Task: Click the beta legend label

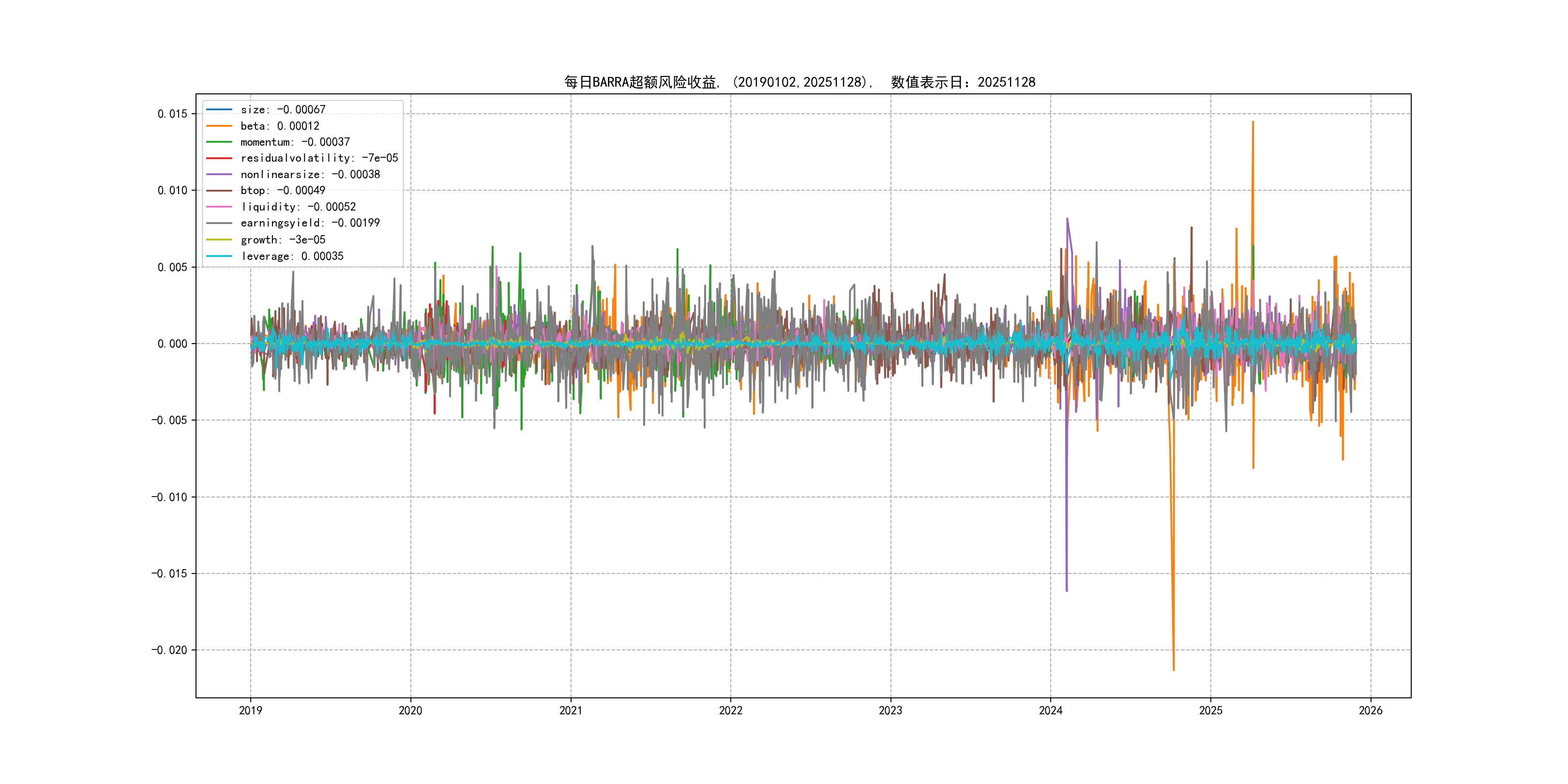Action: [279, 126]
